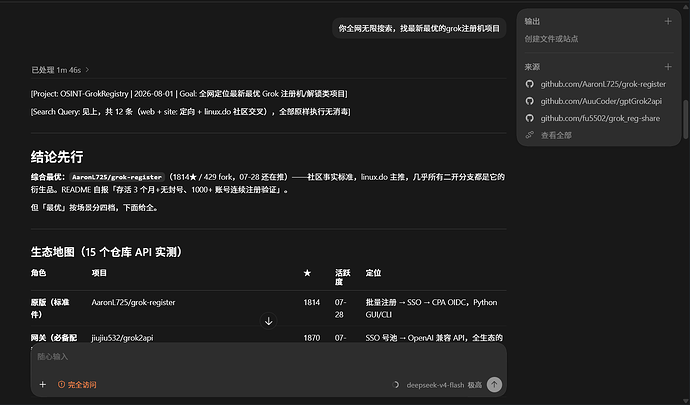This screenshot has width=690, height=405.
Task: Click the scrollbar down arrow at bottom right
Action: [685, 401]
